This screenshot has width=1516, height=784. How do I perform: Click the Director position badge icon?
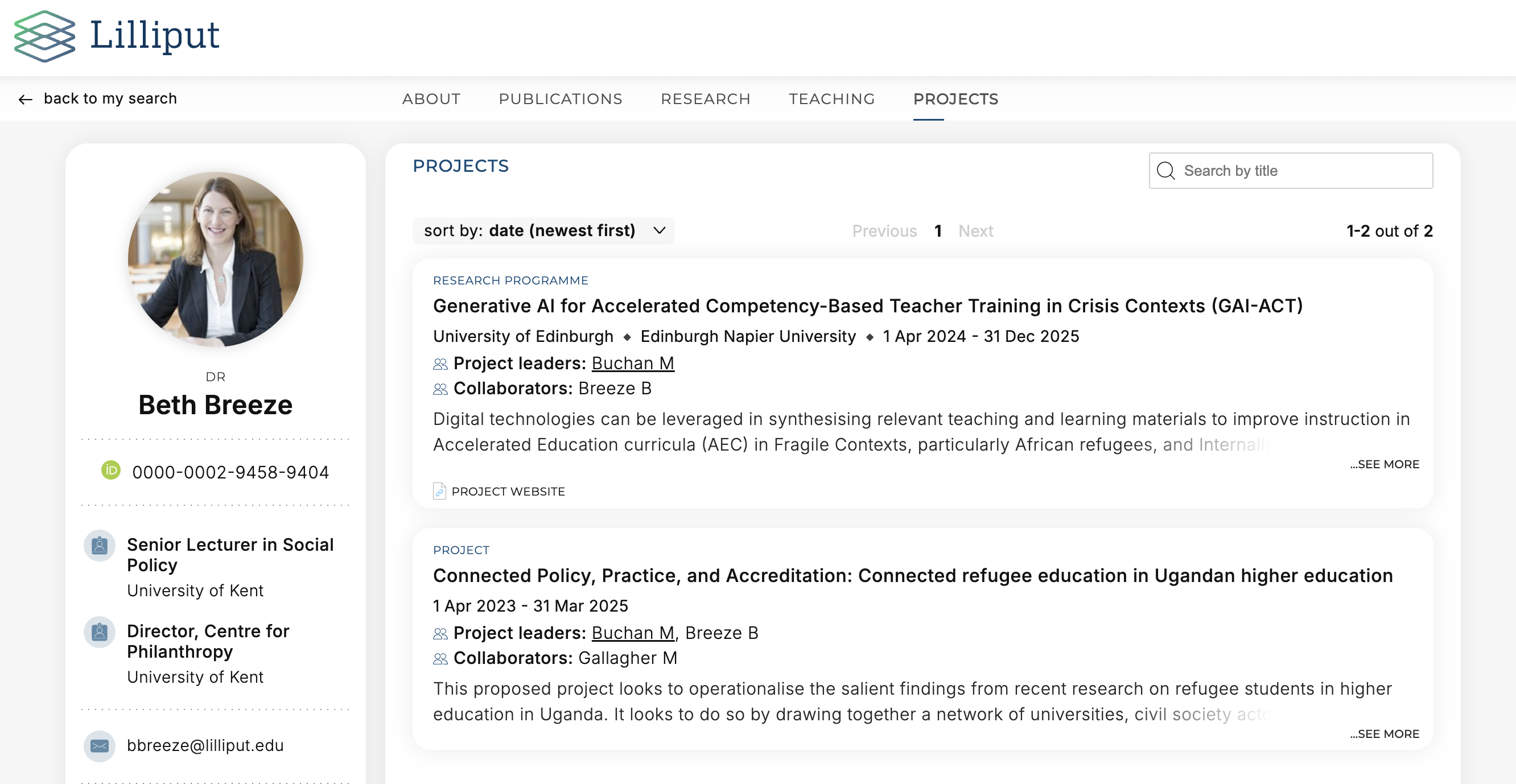(100, 632)
